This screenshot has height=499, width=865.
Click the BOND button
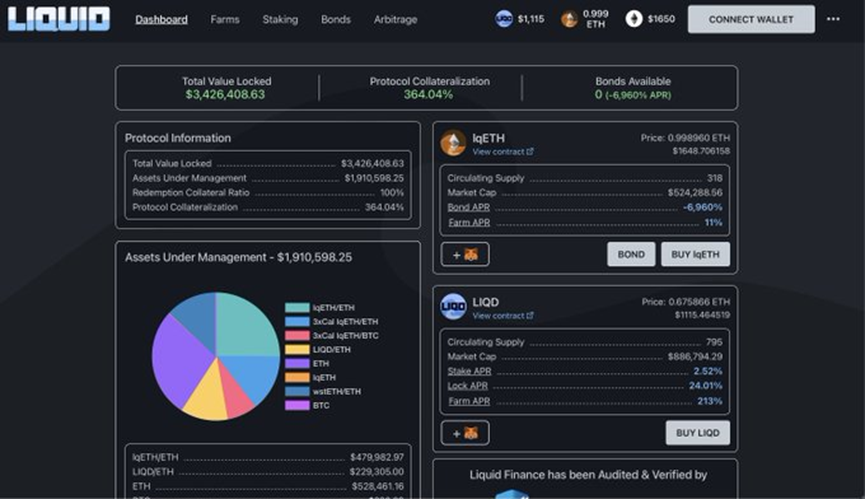click(631, 254)
